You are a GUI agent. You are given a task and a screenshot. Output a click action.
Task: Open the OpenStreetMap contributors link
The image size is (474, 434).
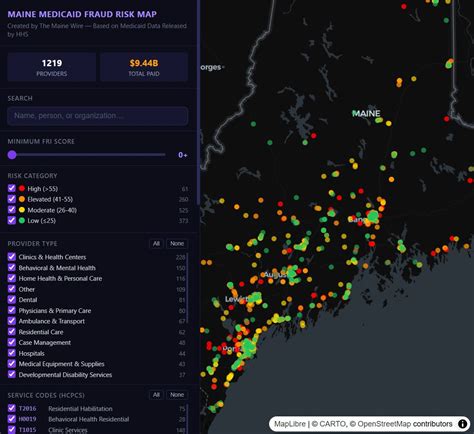coord(405,424)
